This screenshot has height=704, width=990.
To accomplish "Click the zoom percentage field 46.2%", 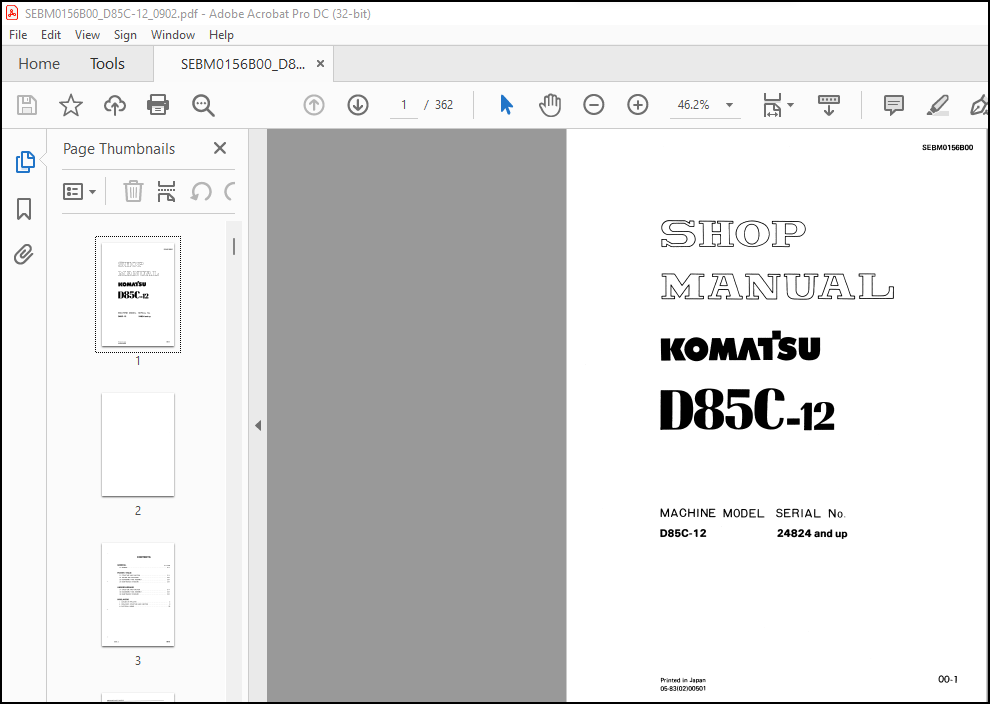I will 693,105.
